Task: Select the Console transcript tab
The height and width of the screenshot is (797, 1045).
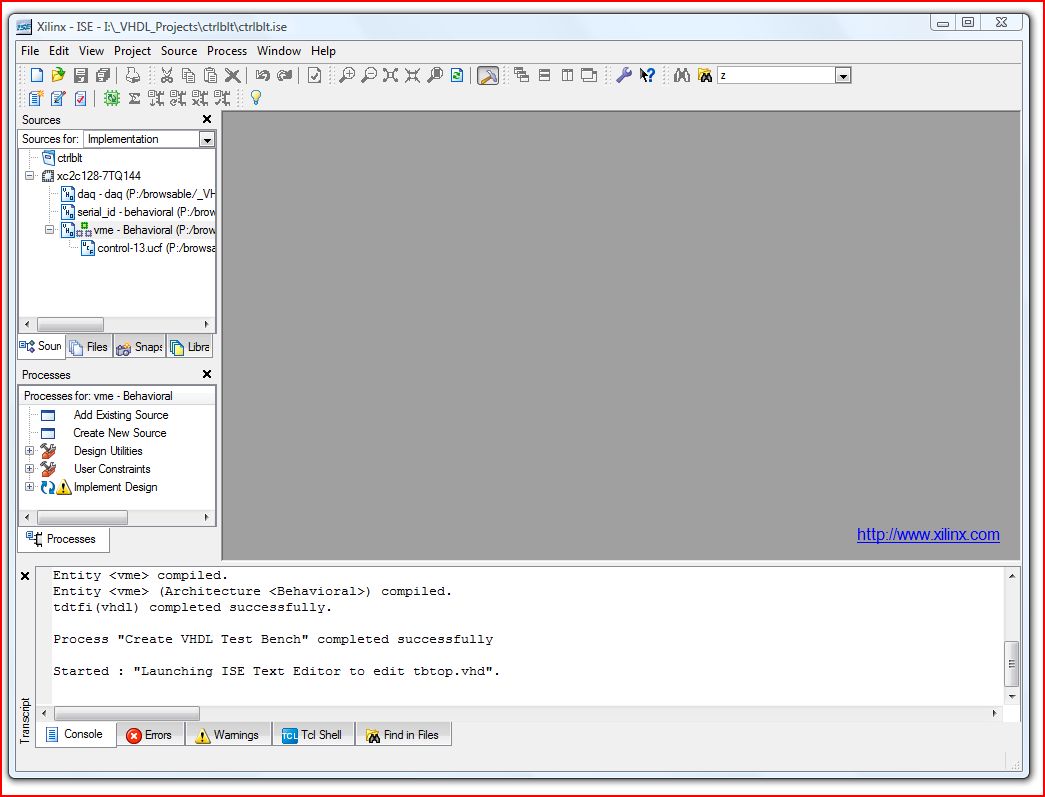Action: pyautogui.click(x=75, y=734)
